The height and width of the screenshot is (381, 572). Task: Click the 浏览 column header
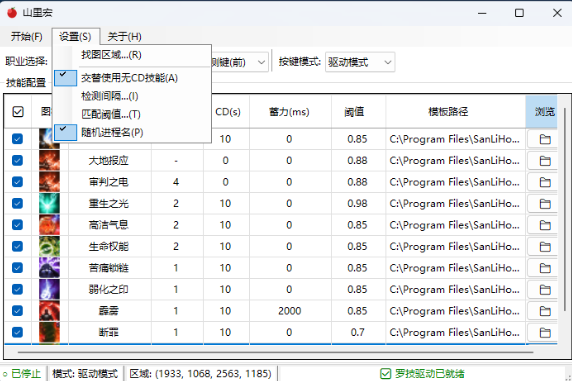pos(542,112)
